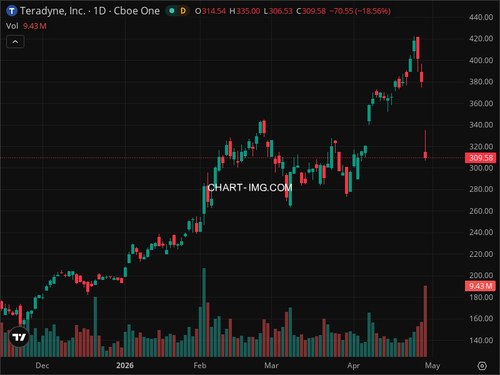Click the Feb time axis label
The image size is (500, 375).
200,366
